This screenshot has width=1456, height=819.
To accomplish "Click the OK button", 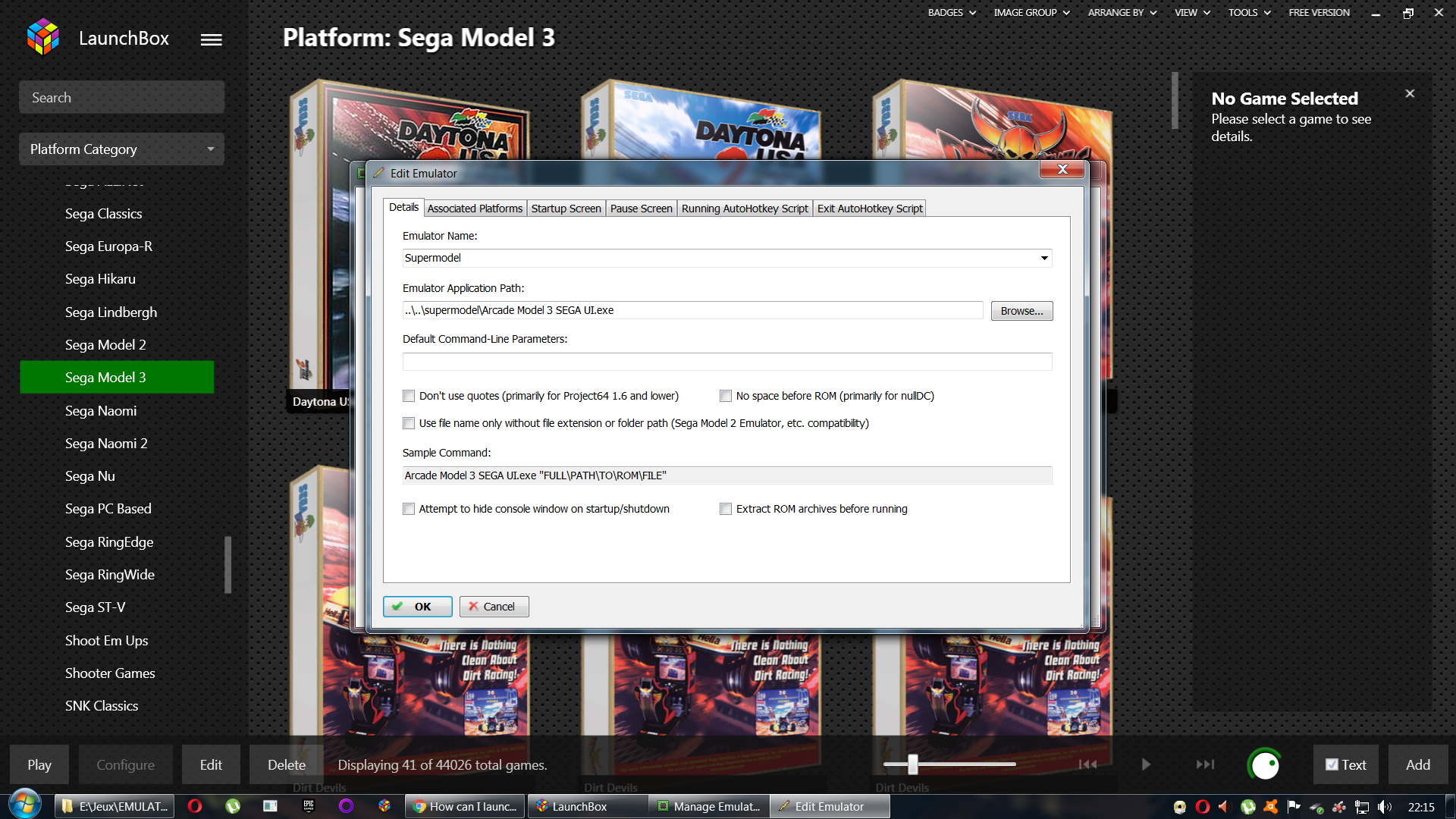I will click(x=417, y=607).
